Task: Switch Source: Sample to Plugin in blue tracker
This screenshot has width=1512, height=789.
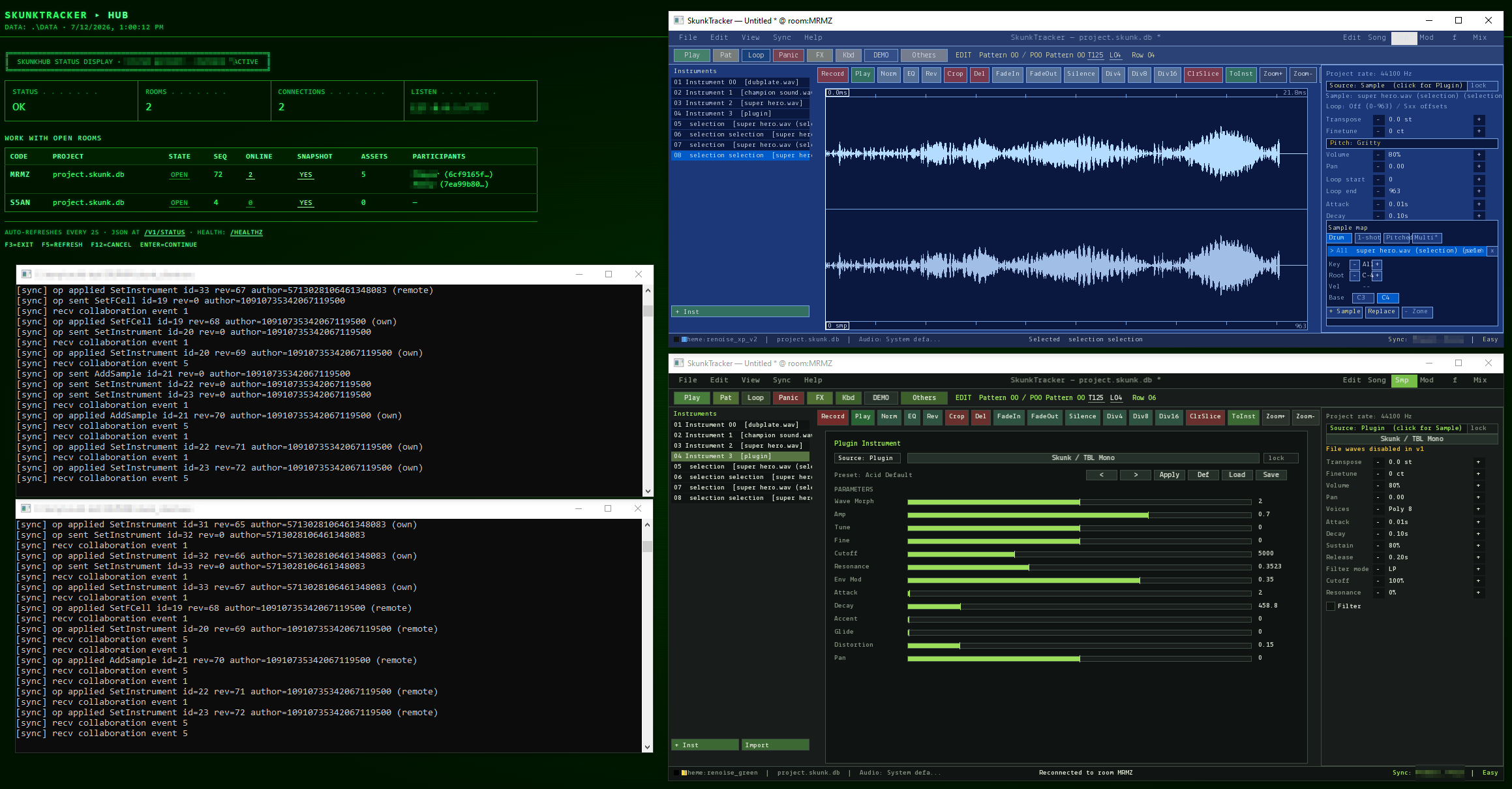Action: [x=1396, y=85]
